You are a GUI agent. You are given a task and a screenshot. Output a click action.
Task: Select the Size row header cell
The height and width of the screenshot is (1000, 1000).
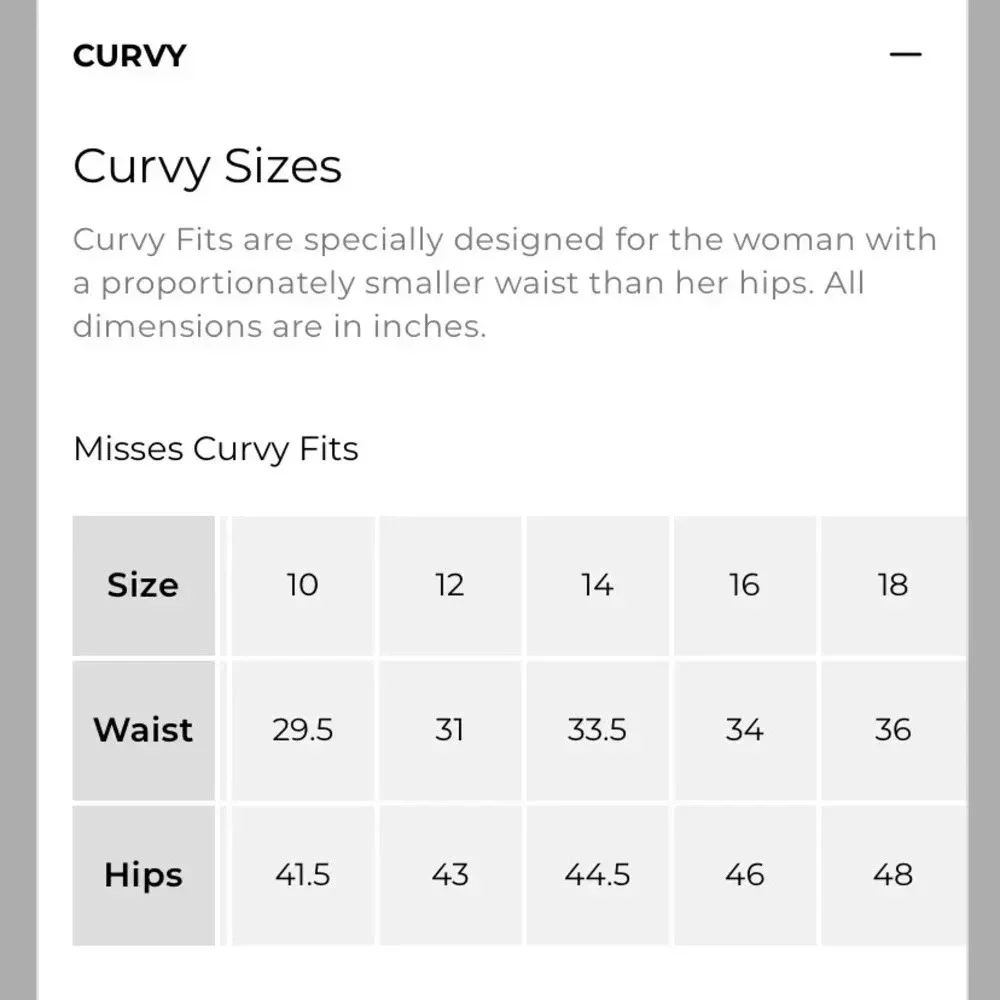click(x=143, y=585)
